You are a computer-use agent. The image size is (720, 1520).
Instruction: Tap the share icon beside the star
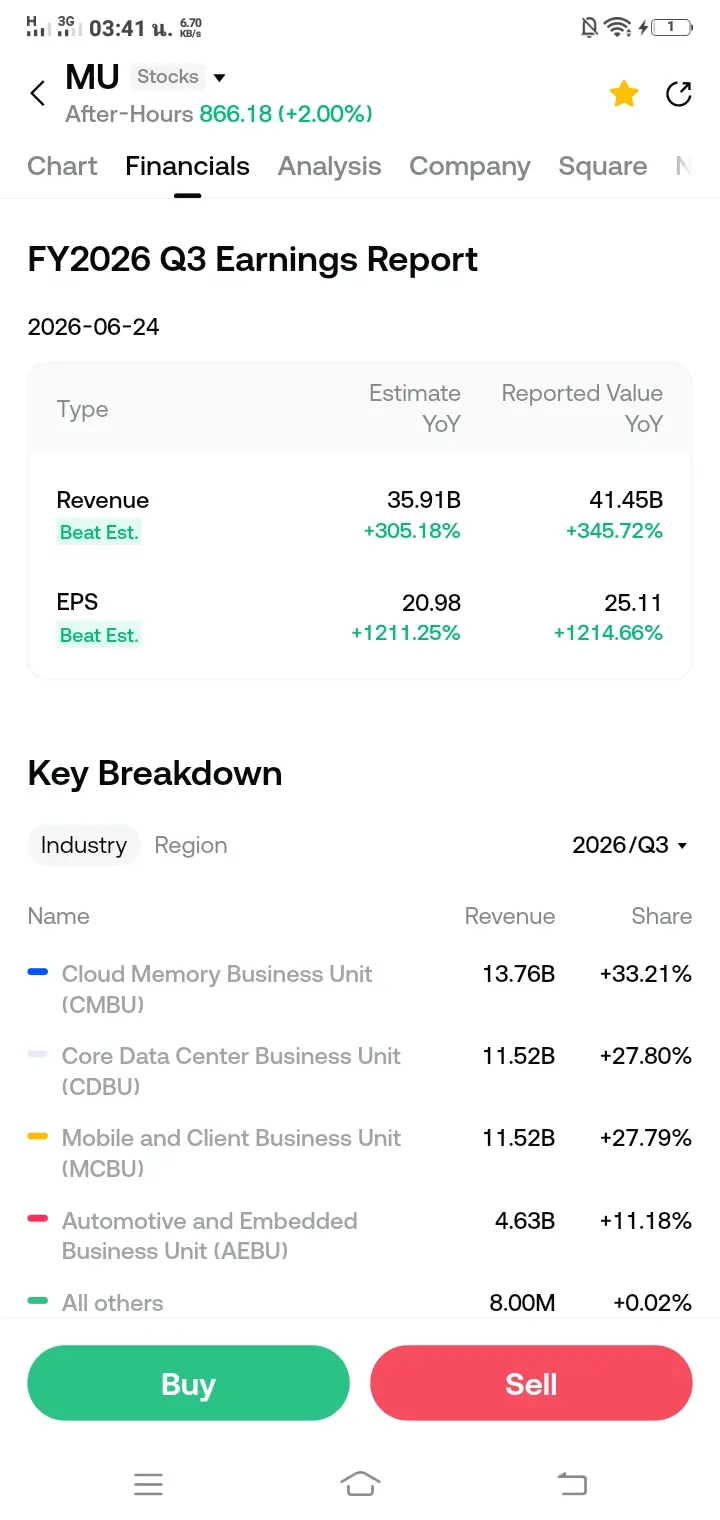[679, 94]
